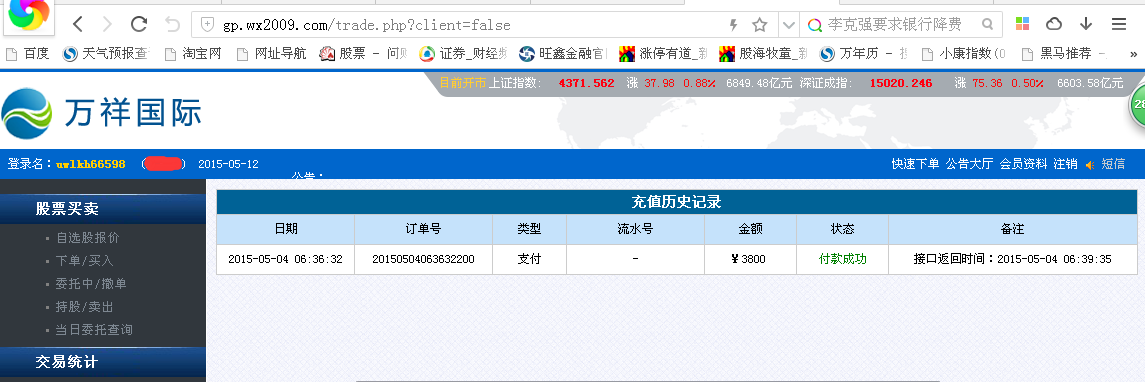The height and width of the screenshot is (382, 1145).
Task: Click the undo closed tab arrow icon
Action: pyautogui.click(x=172, y=25)
